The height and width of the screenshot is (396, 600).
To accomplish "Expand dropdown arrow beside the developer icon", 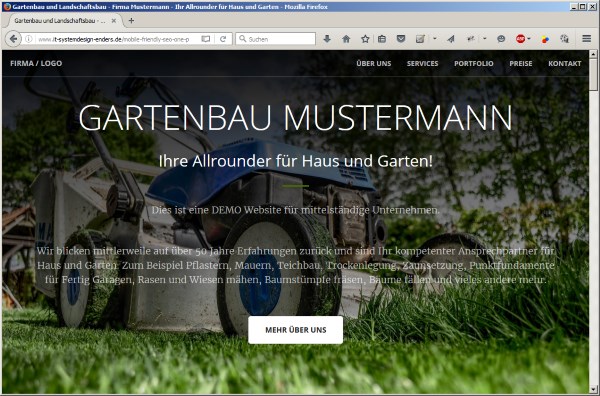I will click(485, 39).
